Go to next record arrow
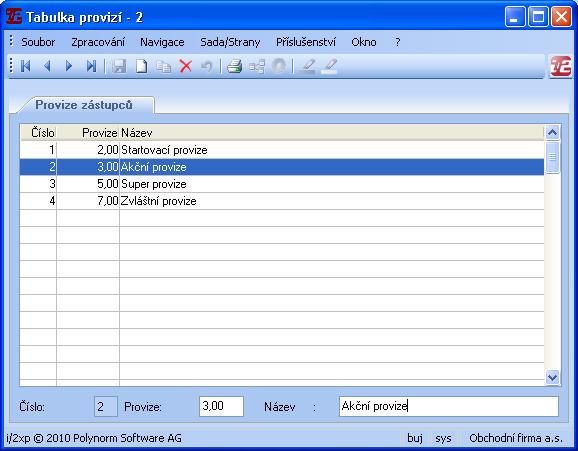The image size is (578, 451). 69,66
